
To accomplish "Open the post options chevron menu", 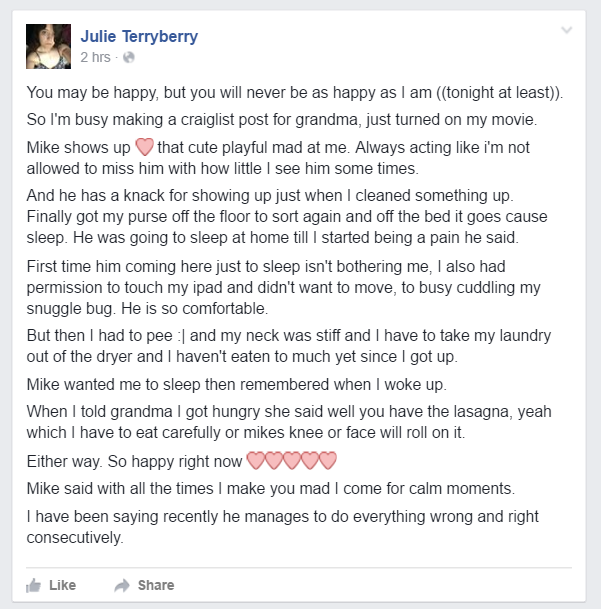I will tap(567, 30).
